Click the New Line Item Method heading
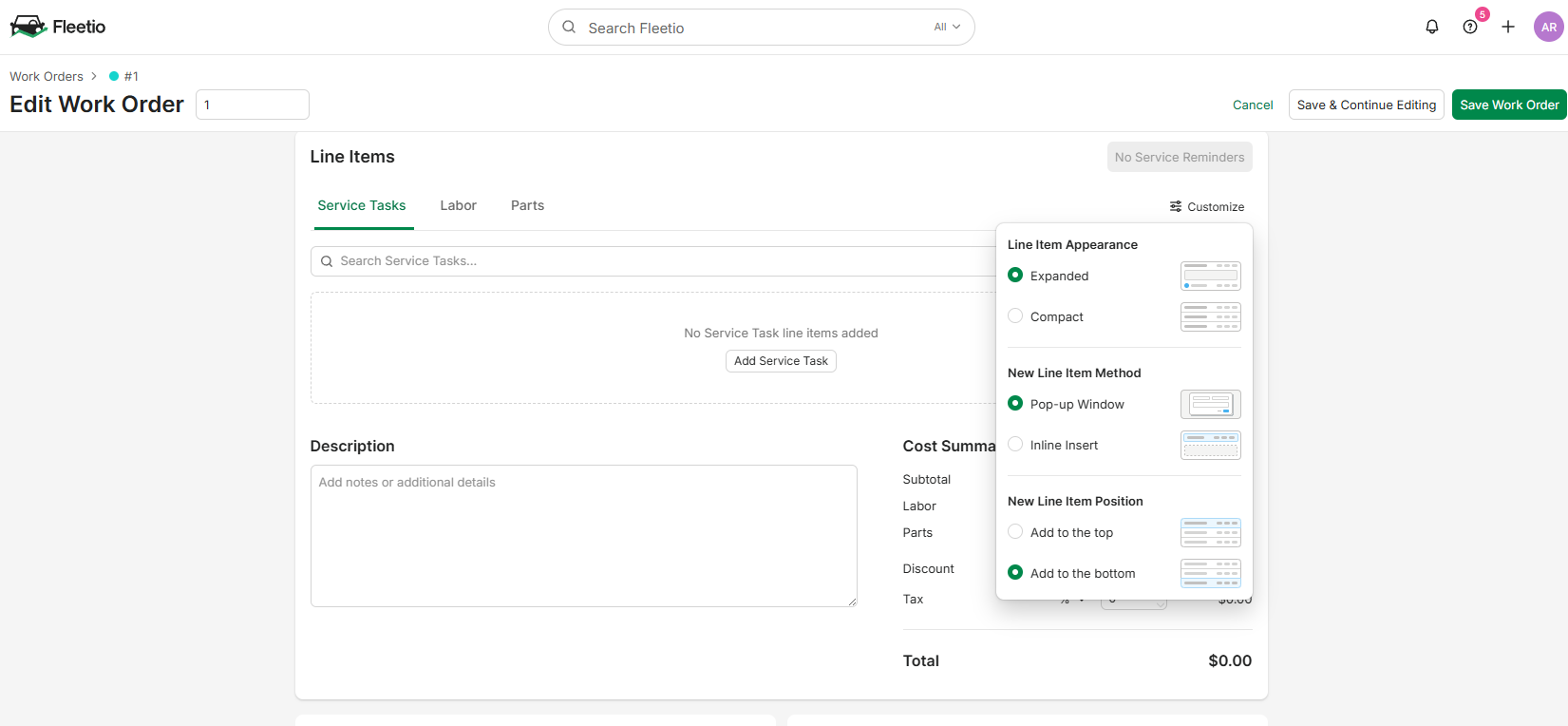Screen dimensions: 1568x726 [x=1074, y=373]
